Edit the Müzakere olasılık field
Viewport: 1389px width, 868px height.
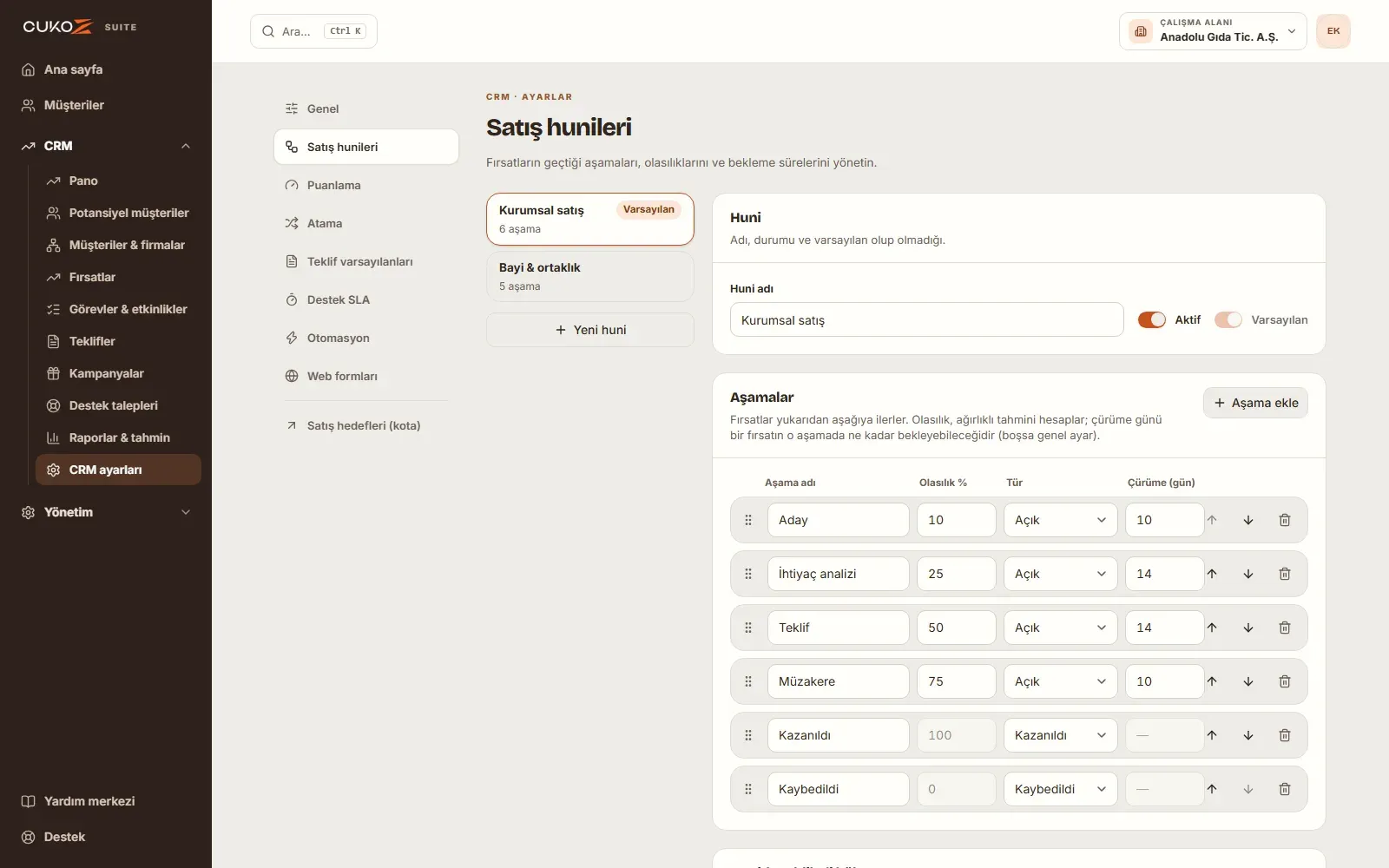(x=957, y=681)
